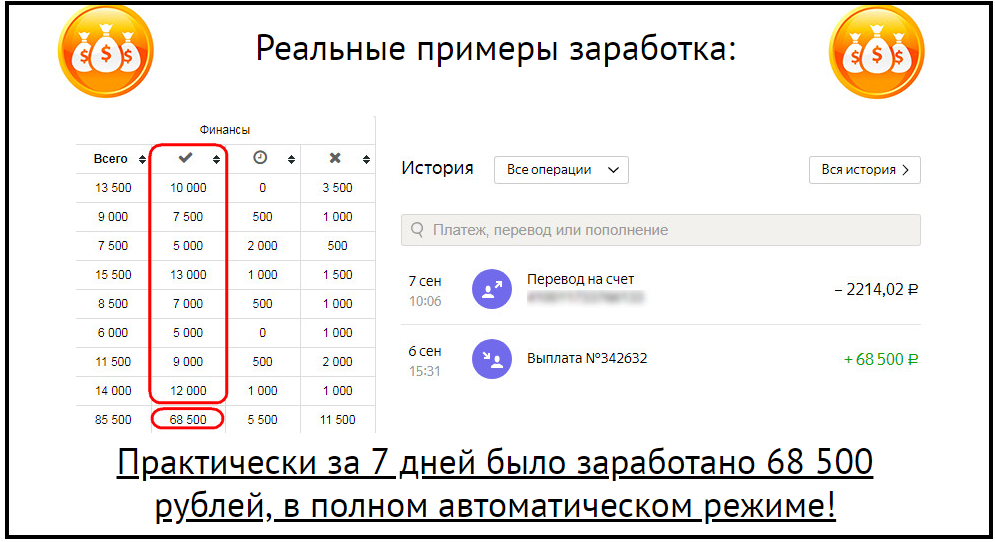Click the purple transfer icon for 7 сен

[x=491, y=289]
